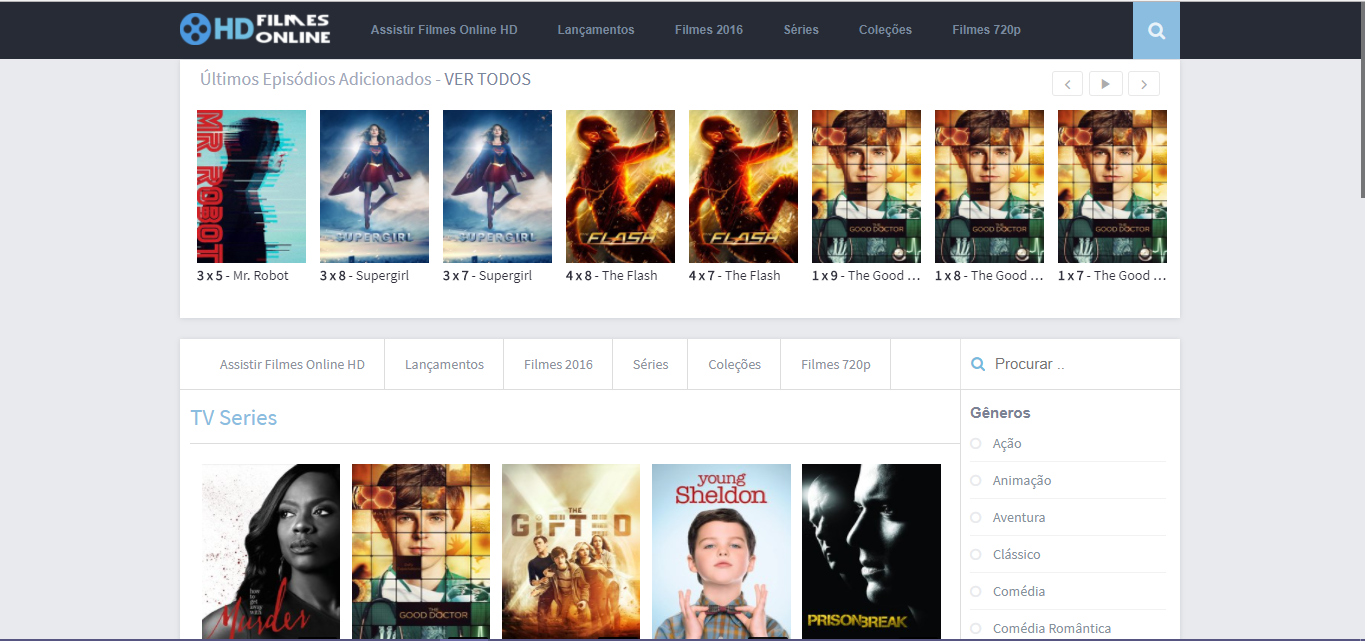Open the Supergirl 3x8 episode poster

pos(374,186)
